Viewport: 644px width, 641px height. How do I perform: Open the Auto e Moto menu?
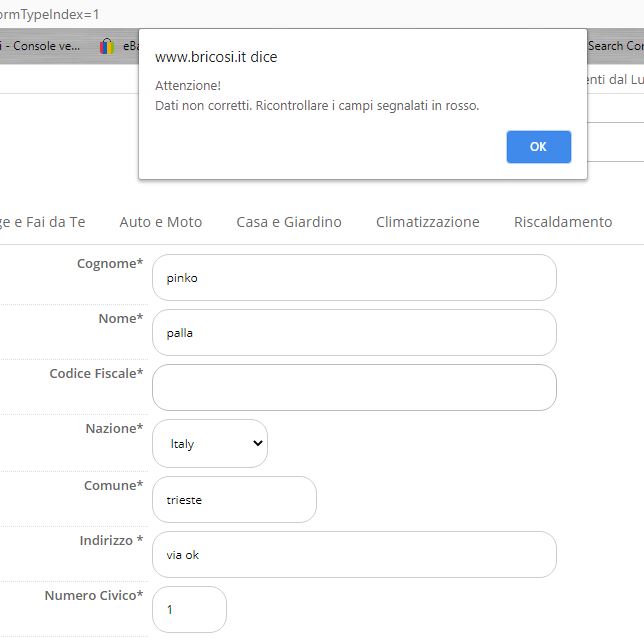pyautogui.click(x=160, y=222)
